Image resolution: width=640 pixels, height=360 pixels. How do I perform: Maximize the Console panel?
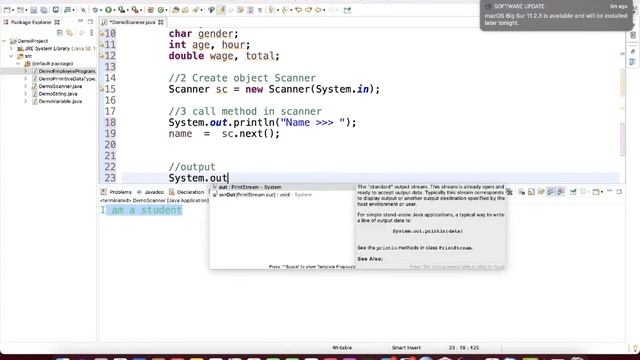pos(619,191)
